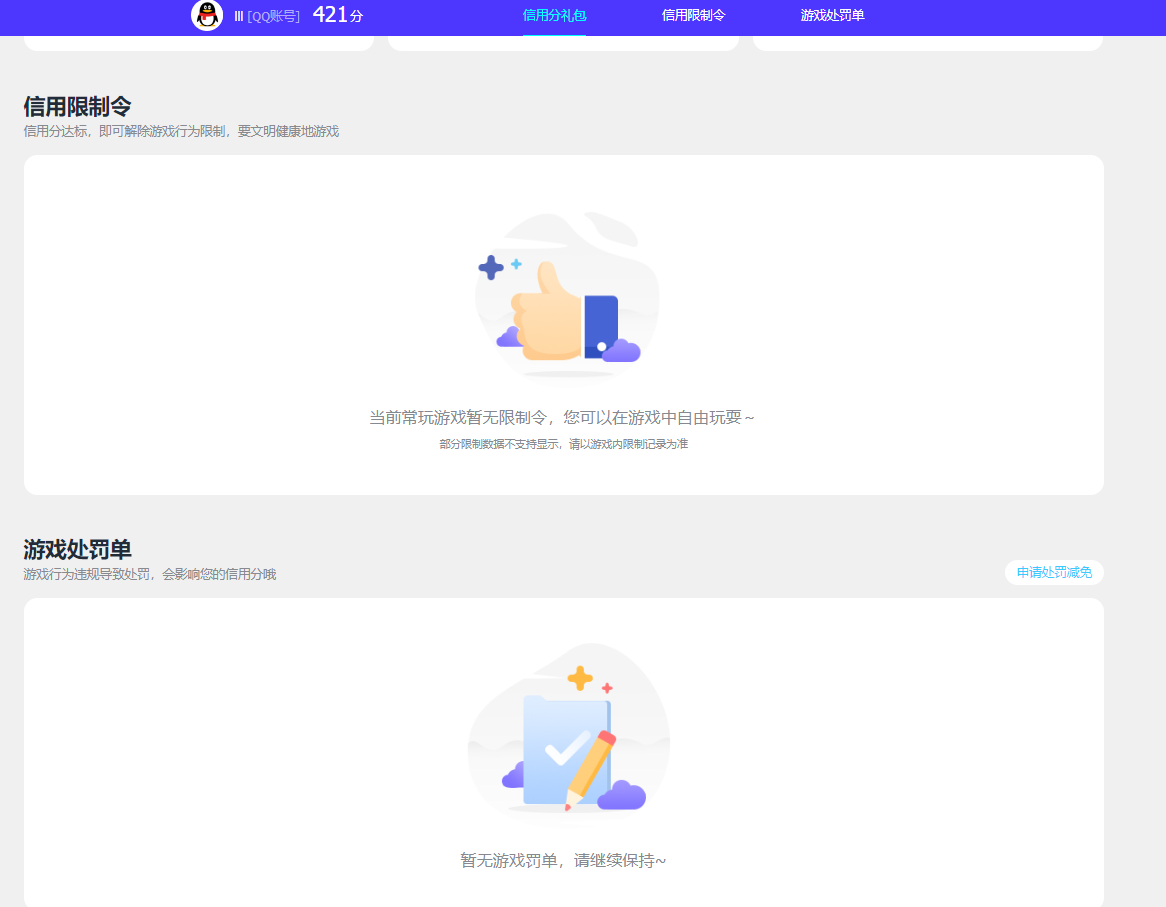
Task: Click the plus decoration near the thumbs-up illustration
Action: [489, 267]
